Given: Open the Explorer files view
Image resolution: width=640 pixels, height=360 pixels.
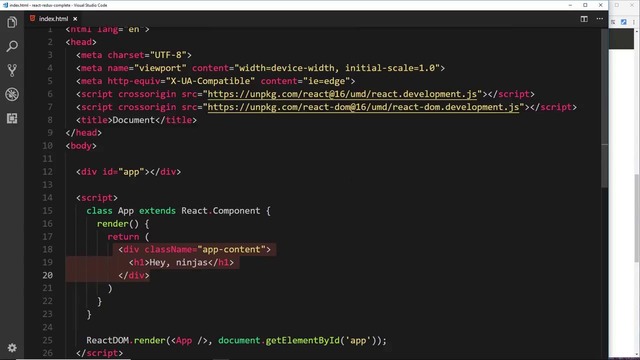Looking at the screenshot, I should click(12, 22).
